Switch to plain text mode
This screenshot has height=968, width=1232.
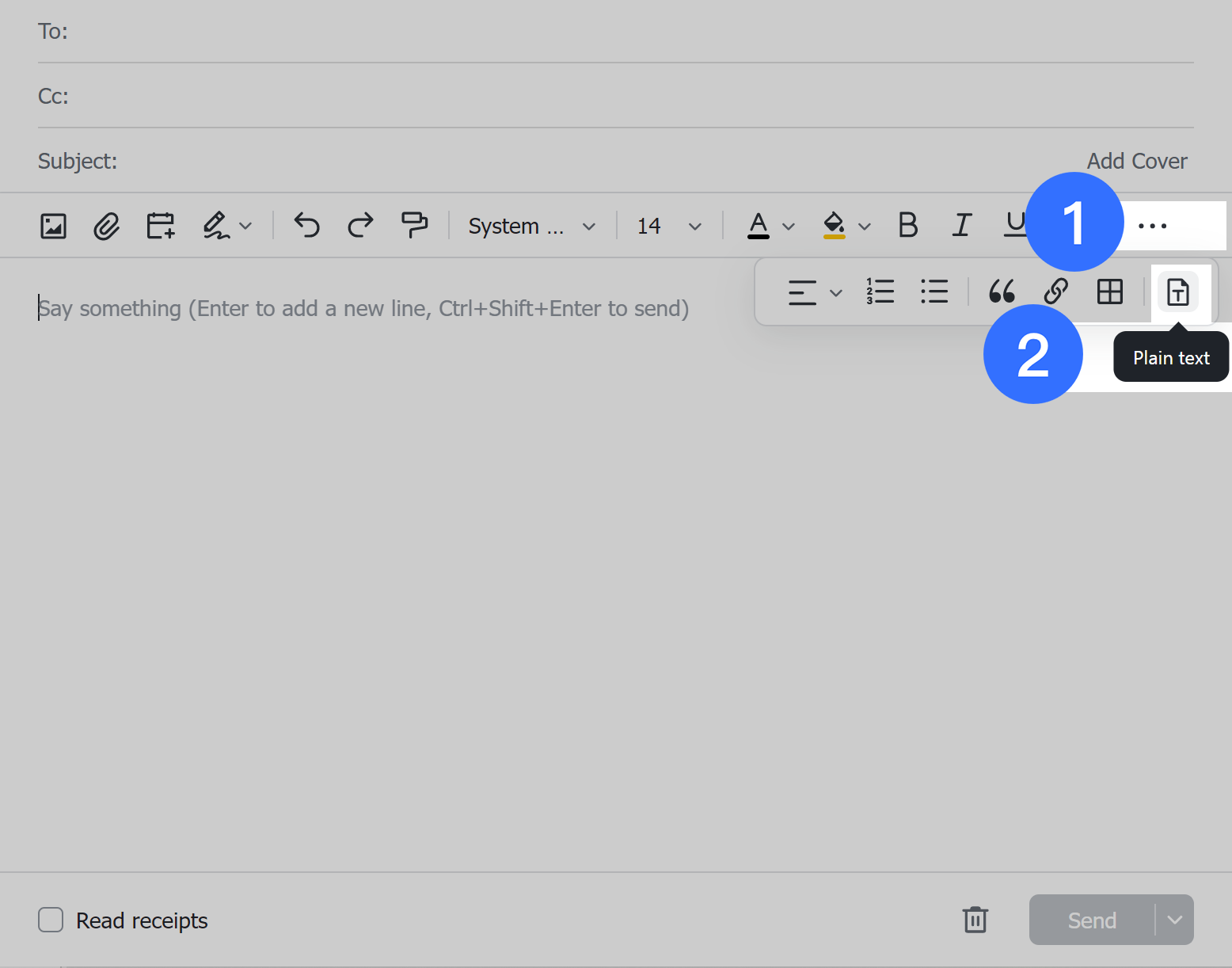(x=1177, y=292)
